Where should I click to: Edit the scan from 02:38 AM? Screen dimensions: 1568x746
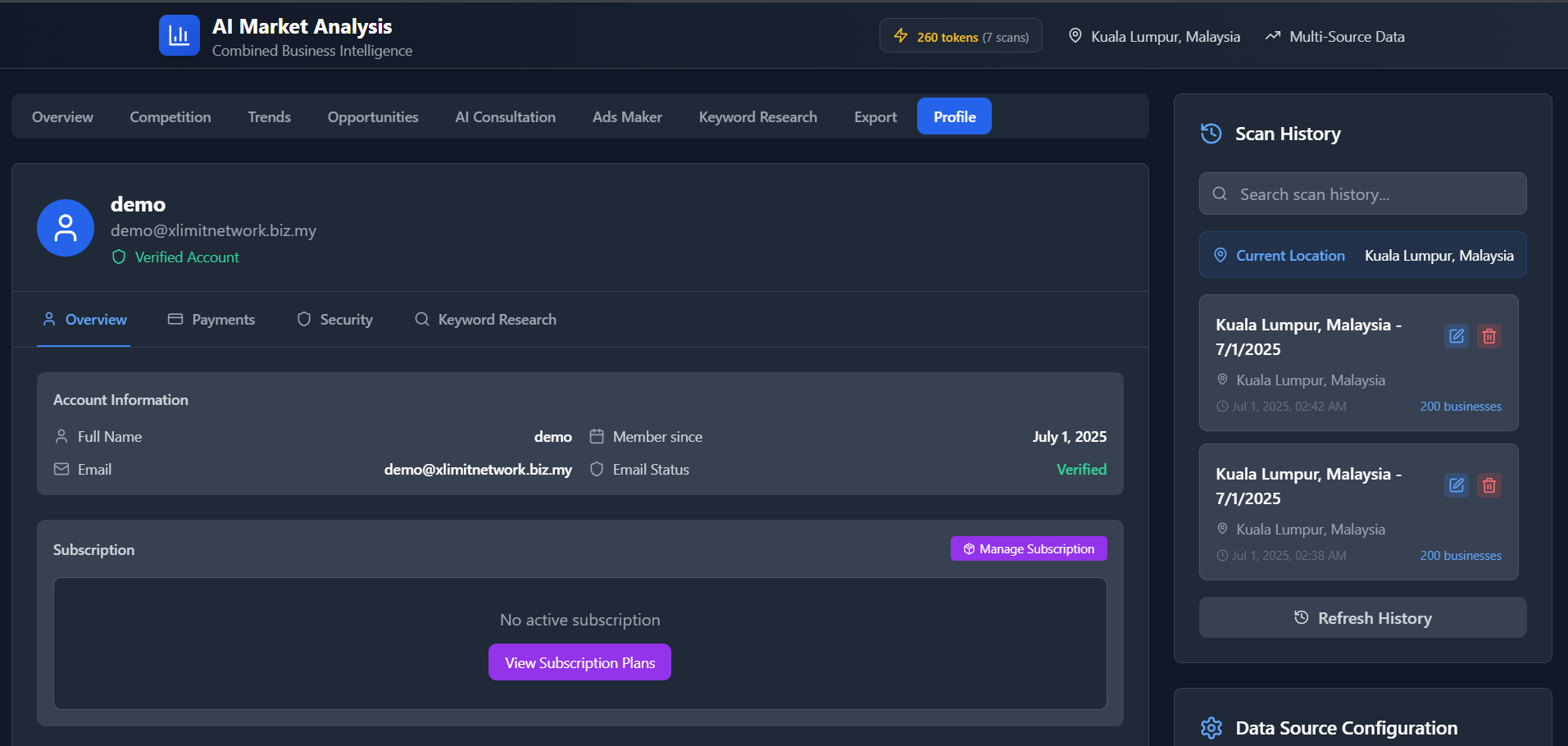[x=1457, y=485]
